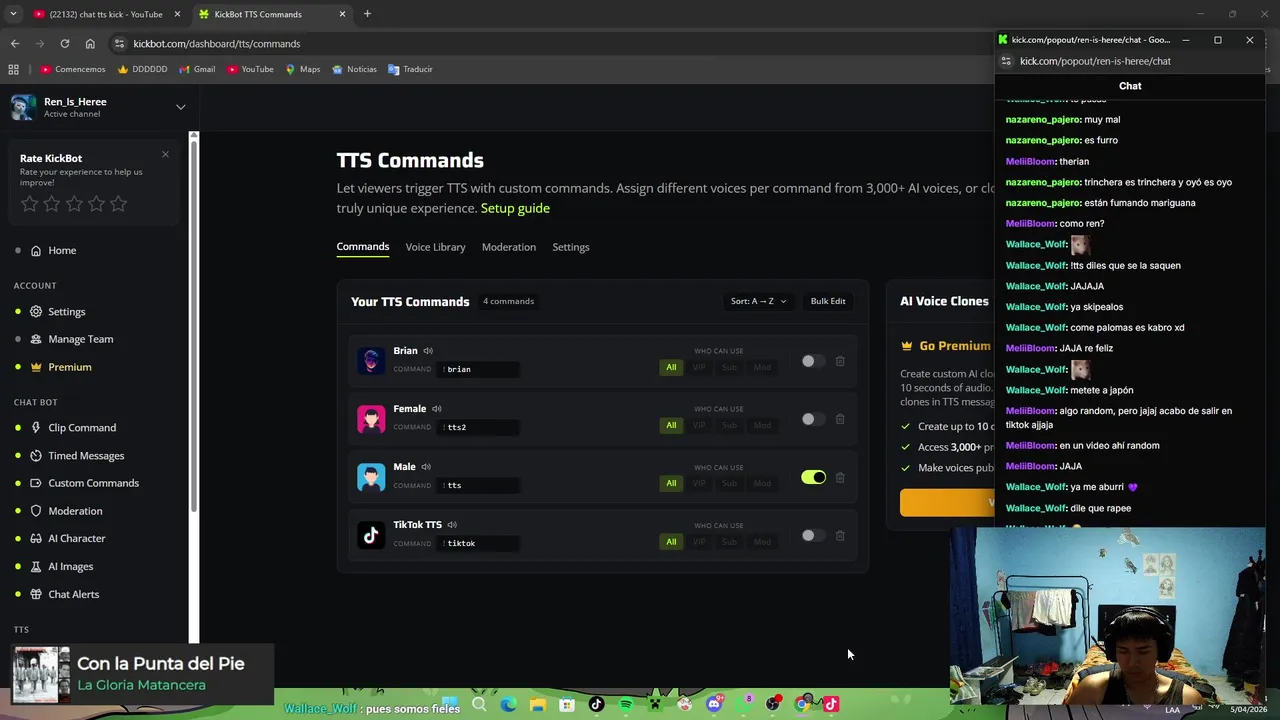
Task: Delete the Male command via its trash icon
Action: point(840,477)
